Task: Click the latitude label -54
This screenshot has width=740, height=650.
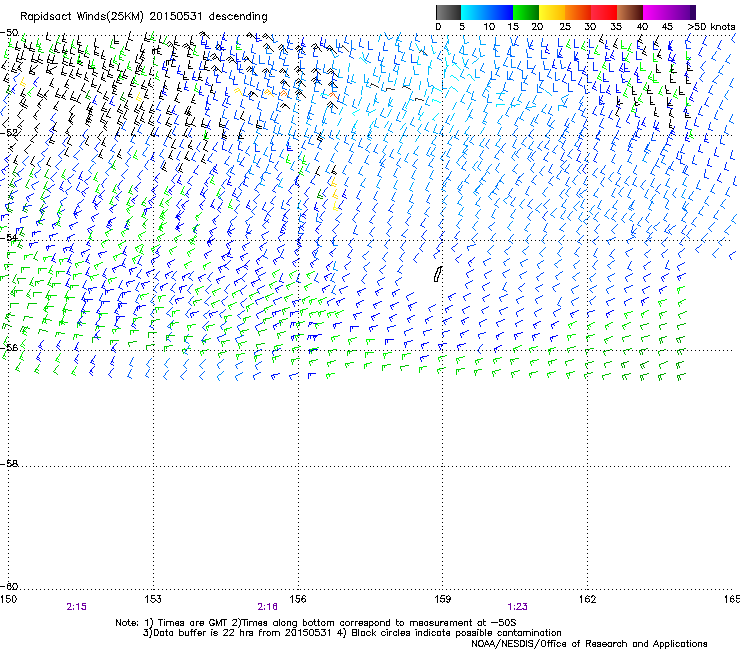Action: click(x=9, y=237)
